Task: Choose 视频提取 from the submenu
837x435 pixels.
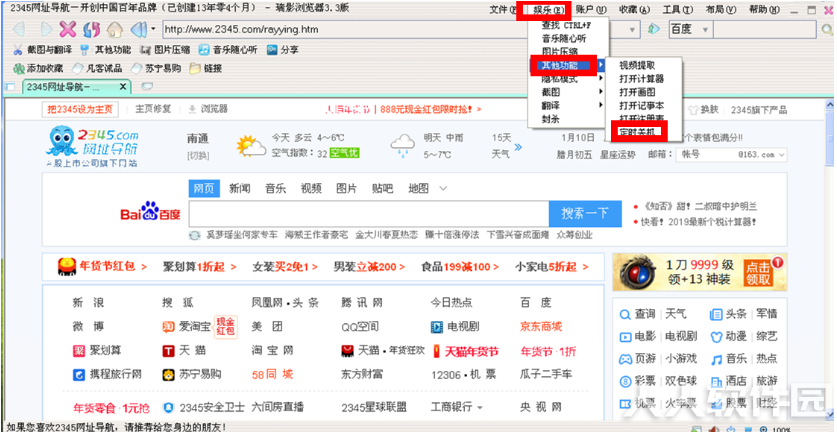Action: (x=637, y=65)
